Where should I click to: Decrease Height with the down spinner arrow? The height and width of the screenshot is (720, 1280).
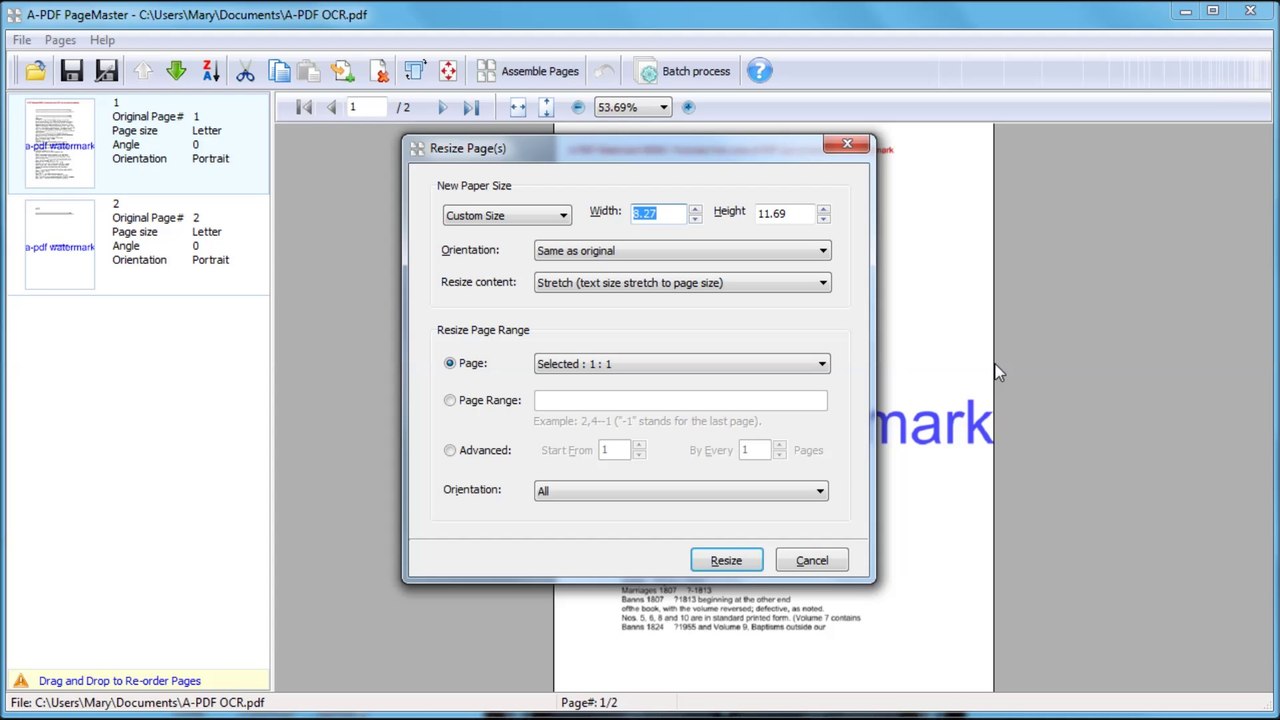click(x=823, y=218)
